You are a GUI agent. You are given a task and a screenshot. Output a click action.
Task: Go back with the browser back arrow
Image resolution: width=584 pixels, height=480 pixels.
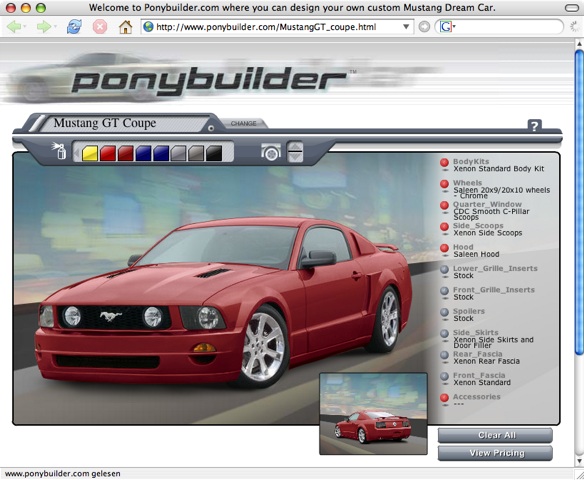tap(14, 27)
